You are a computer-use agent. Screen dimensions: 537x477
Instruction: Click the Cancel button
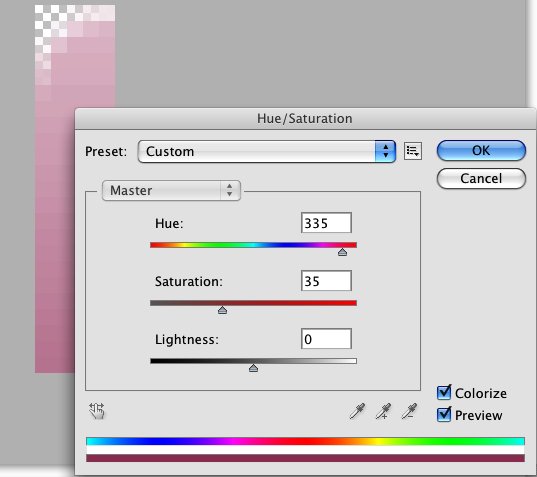tap(481, 178)
